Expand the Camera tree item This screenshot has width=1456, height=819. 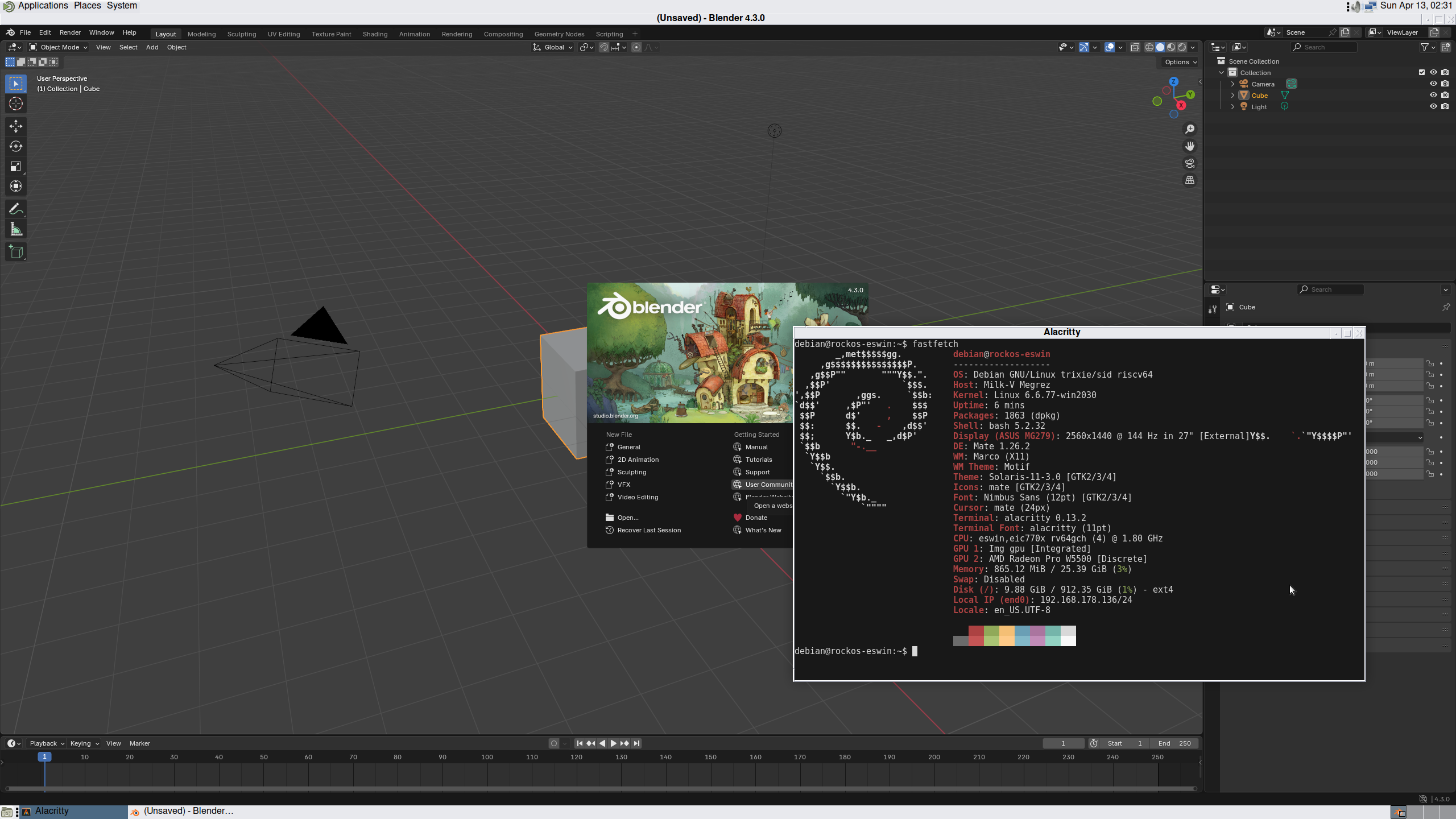click(1232, 84)
